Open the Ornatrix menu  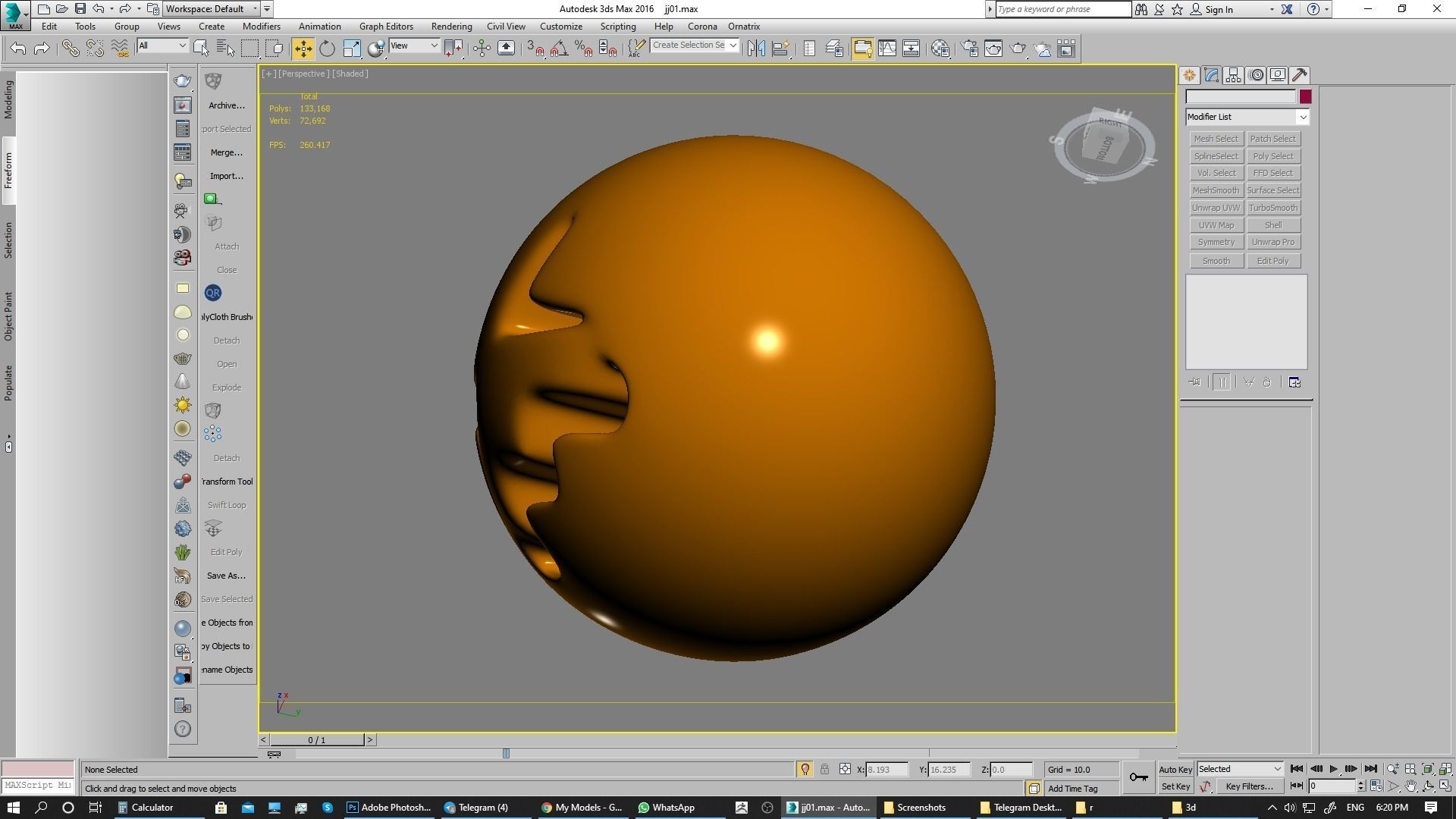click(743, 27)
